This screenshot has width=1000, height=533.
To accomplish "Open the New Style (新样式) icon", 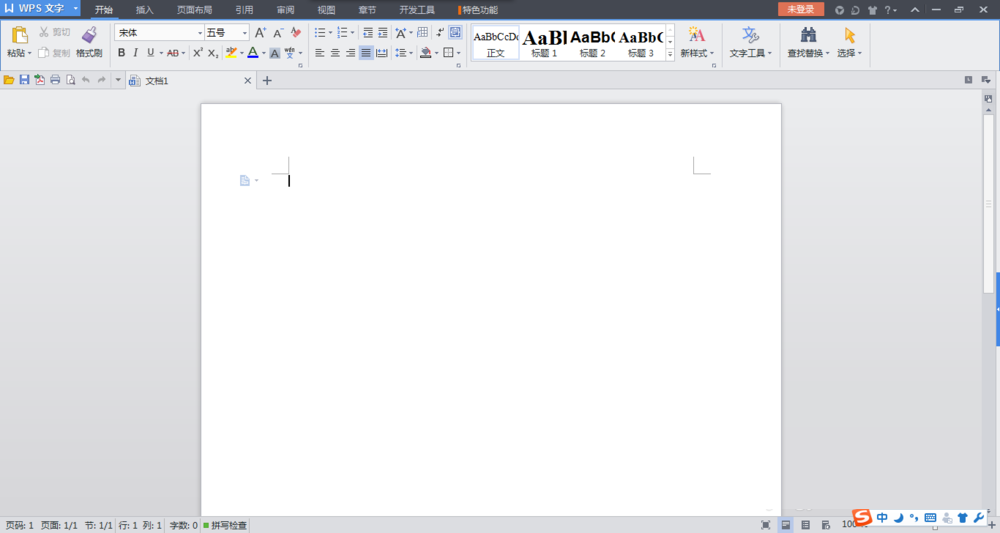I will point(696,35).
